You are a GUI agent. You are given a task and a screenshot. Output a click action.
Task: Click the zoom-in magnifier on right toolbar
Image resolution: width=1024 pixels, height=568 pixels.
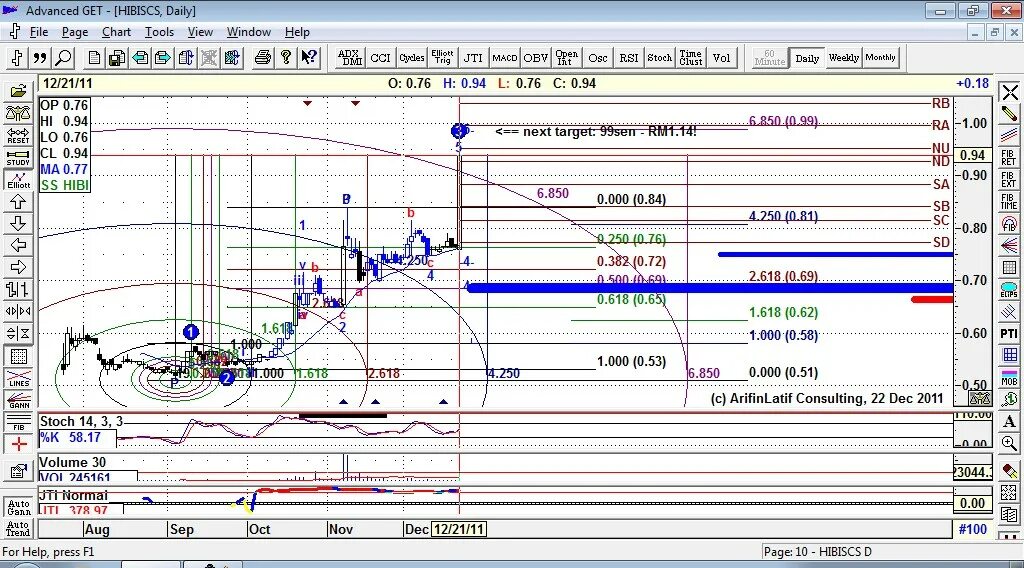[x=1009, y=444]
